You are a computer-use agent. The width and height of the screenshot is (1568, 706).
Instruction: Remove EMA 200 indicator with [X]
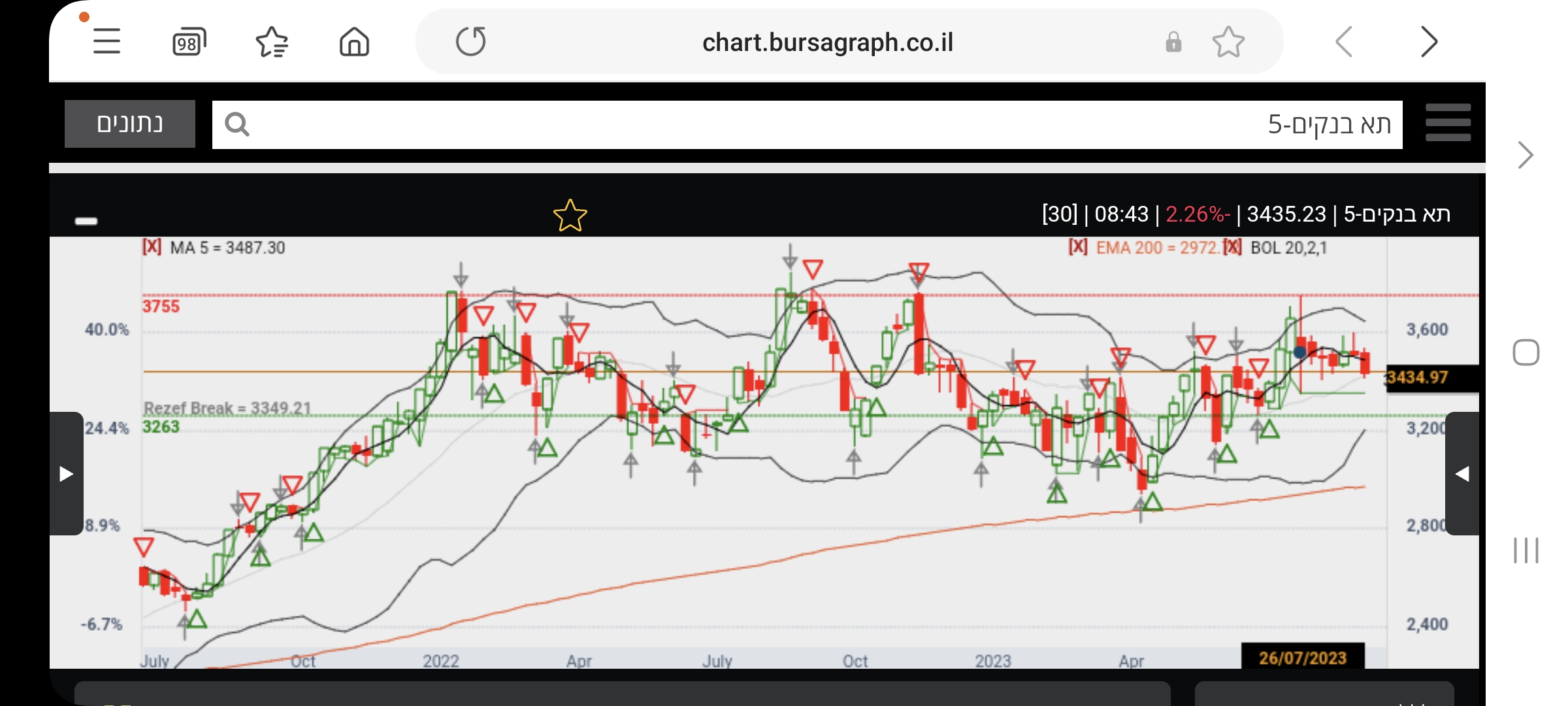[1078, 247]
